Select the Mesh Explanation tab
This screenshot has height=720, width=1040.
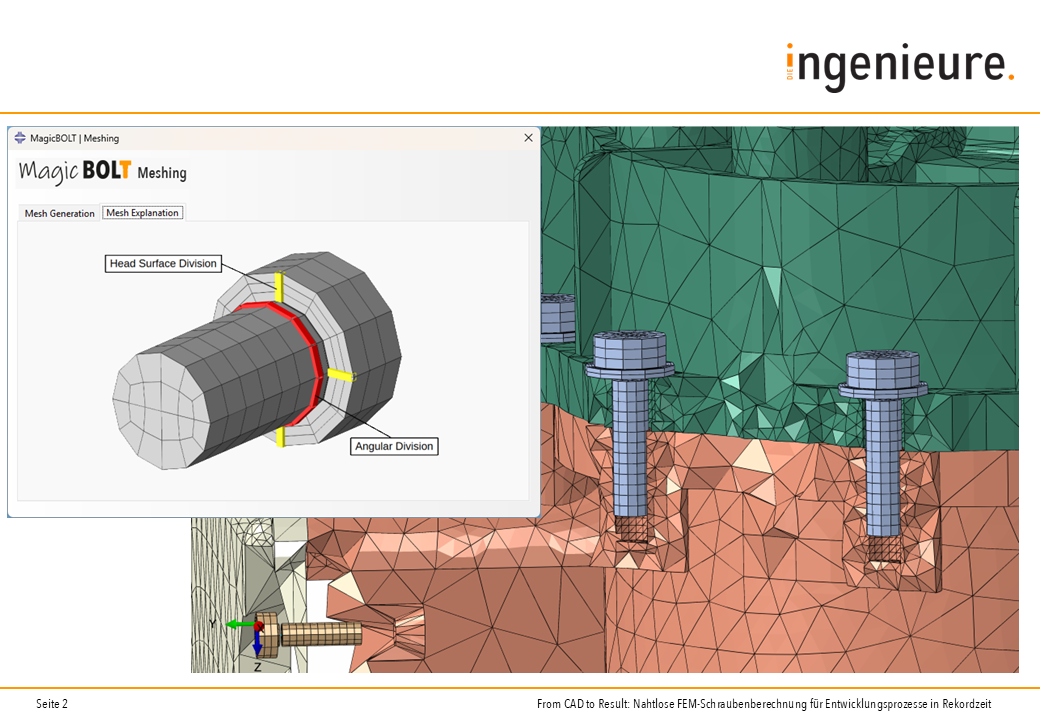(x=143, y=213)
